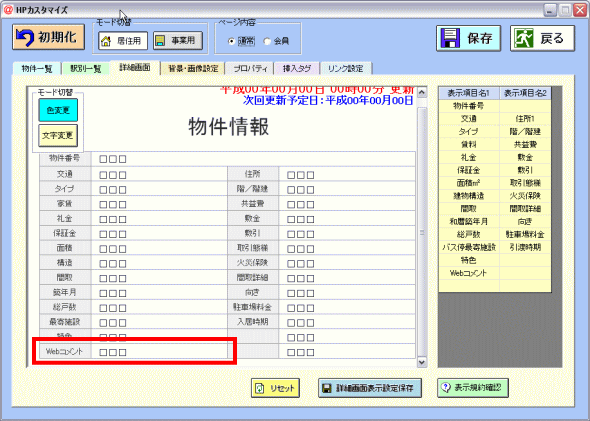The height and width of the screenshot is (421, 590).
Task: Click the preview scrollbar down arrow
Action: 422,362
